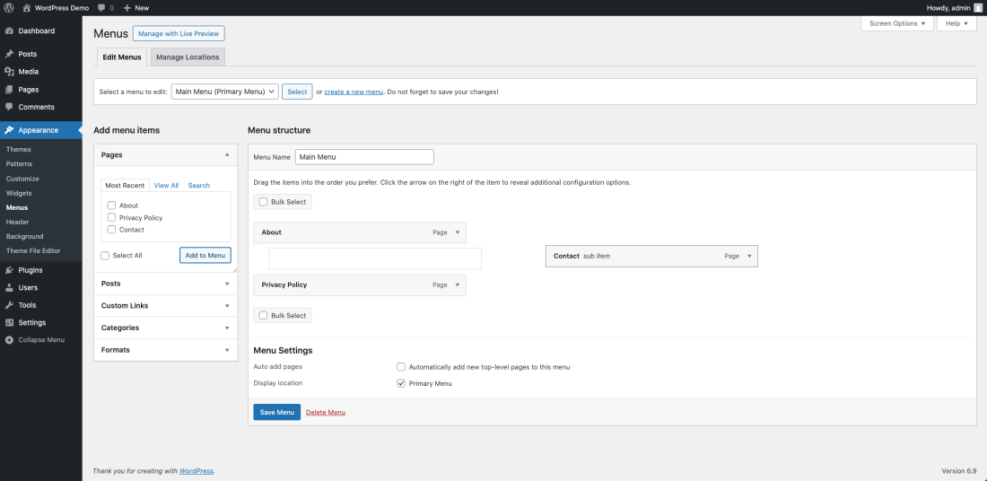Screen dimensions: 987x481
Task: Select the Most Recent pages tab
Action: point(125,185)
